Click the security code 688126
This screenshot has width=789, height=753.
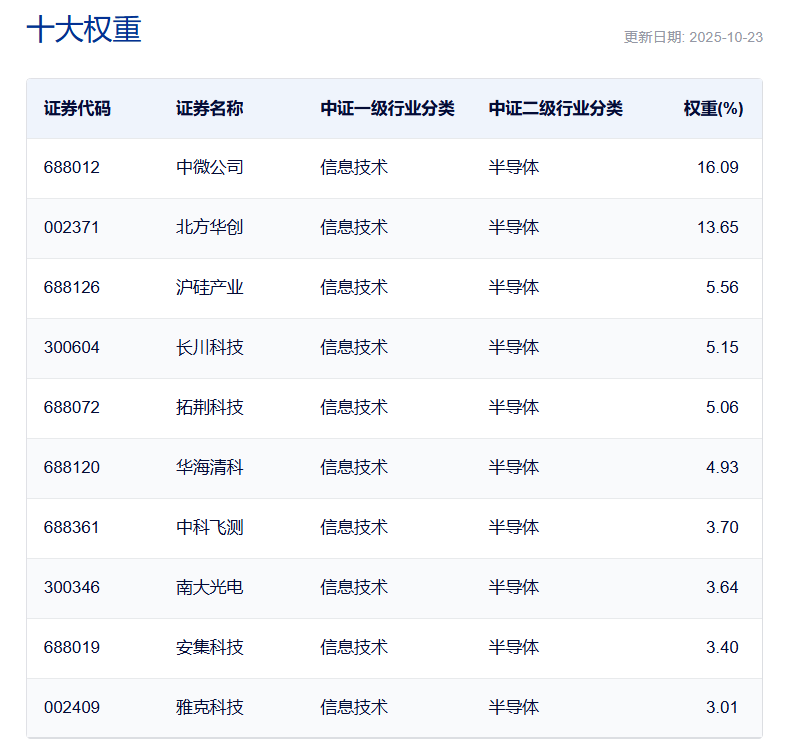[72, 288]
